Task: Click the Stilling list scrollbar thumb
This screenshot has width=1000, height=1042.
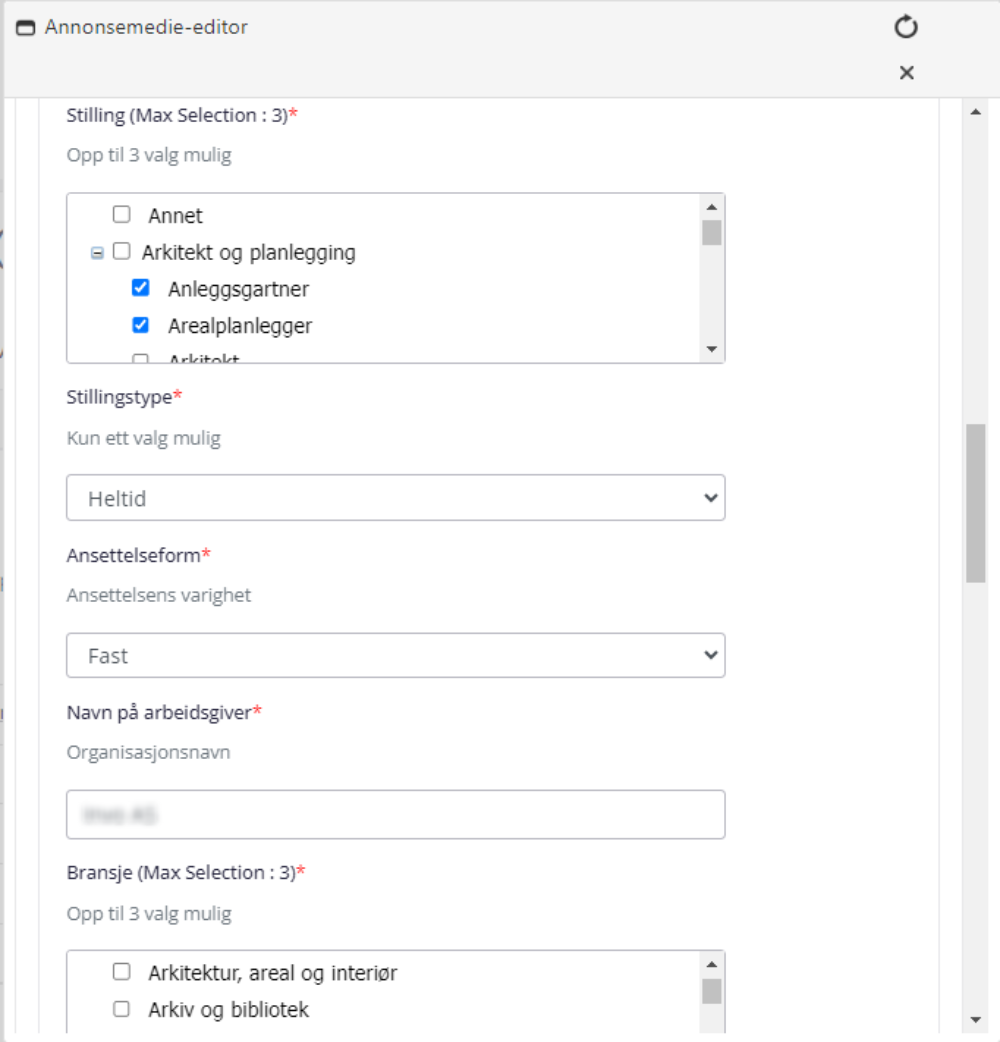Action: (x=712, y=233)
